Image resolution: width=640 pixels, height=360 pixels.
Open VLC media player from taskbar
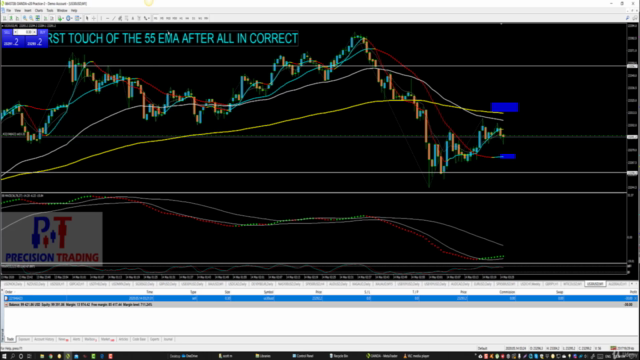coord(416,356)
